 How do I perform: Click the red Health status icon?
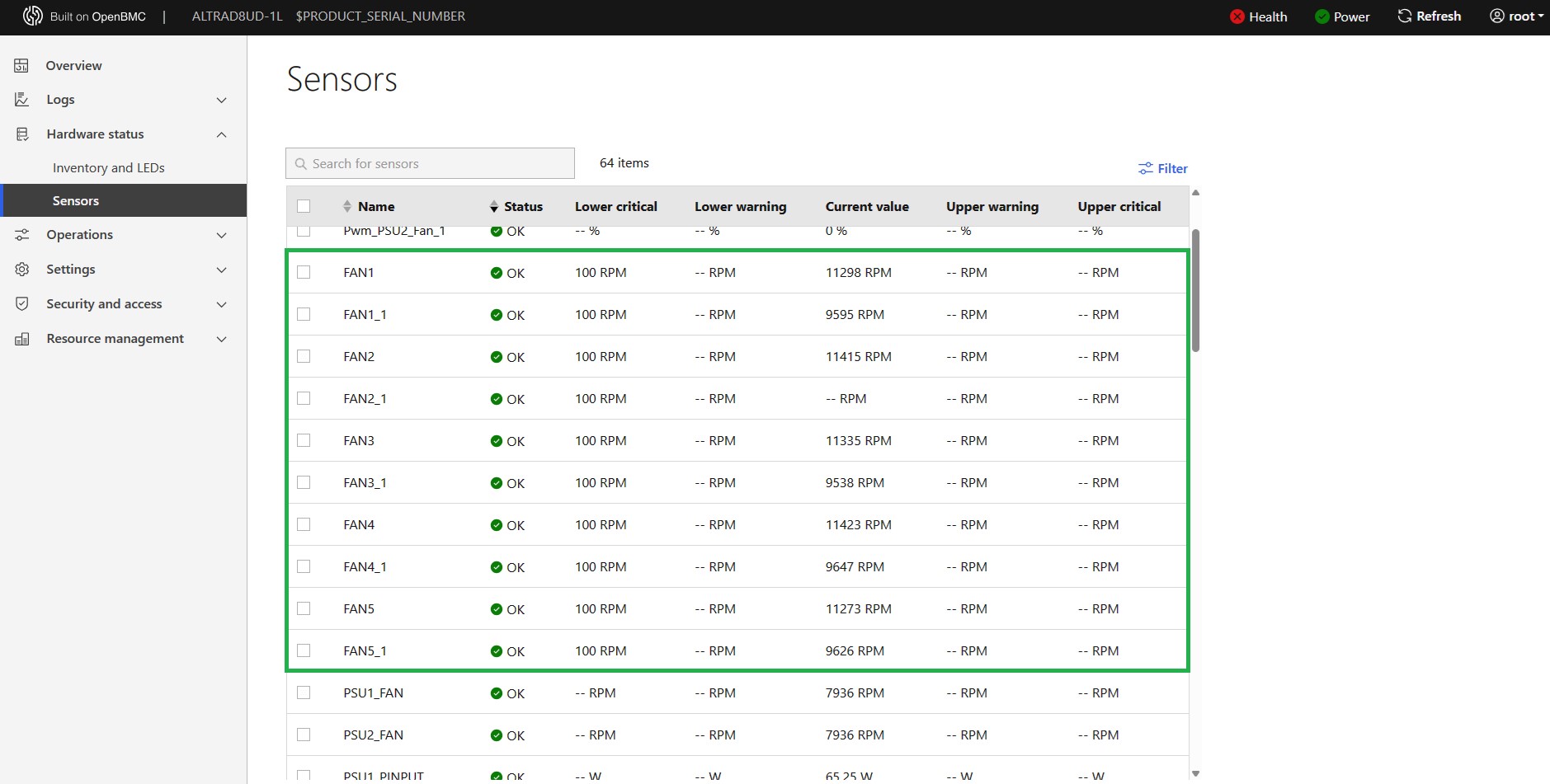click(x=1237, y=16)
